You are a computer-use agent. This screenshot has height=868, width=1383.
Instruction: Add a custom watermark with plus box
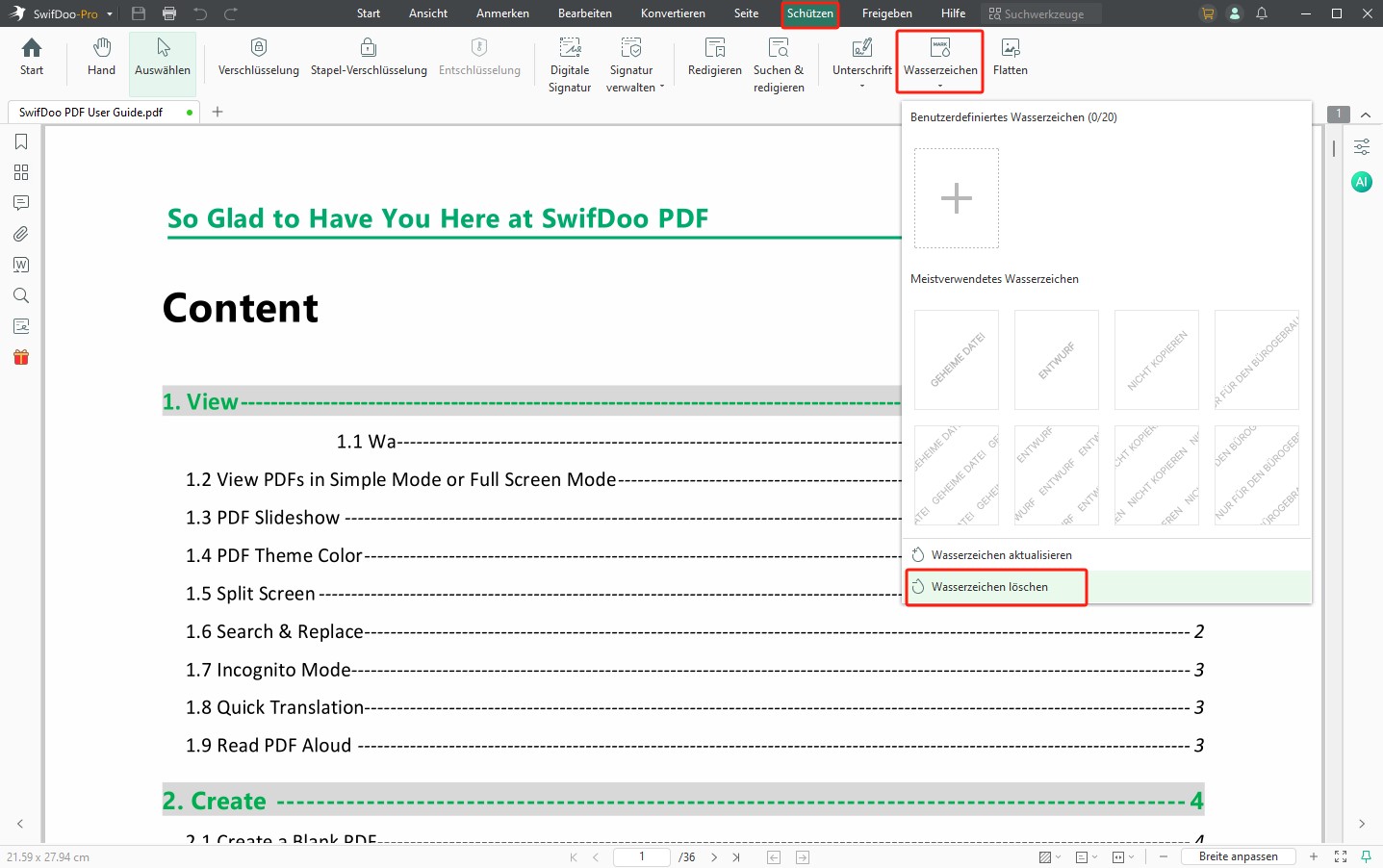pos(957,198)
